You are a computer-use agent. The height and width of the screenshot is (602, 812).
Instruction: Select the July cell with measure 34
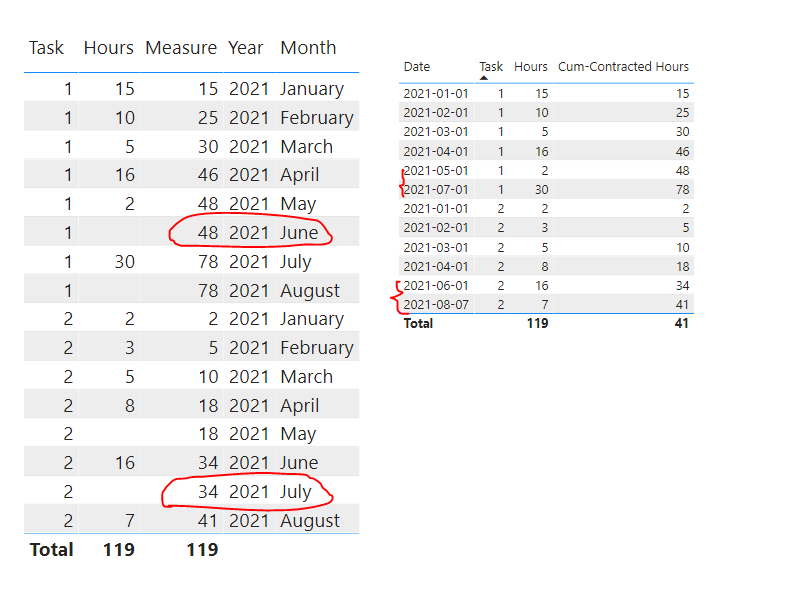tap(296, 492)
